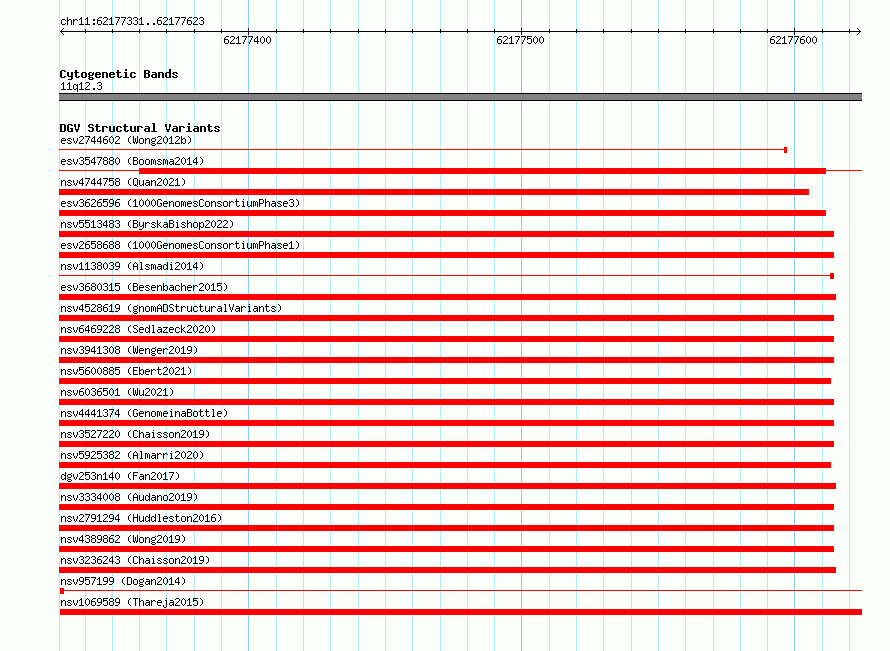Click the red end marker of nsv1138039 line
The height and width of the screenshot is (651, 890).
tap(832, 276)
